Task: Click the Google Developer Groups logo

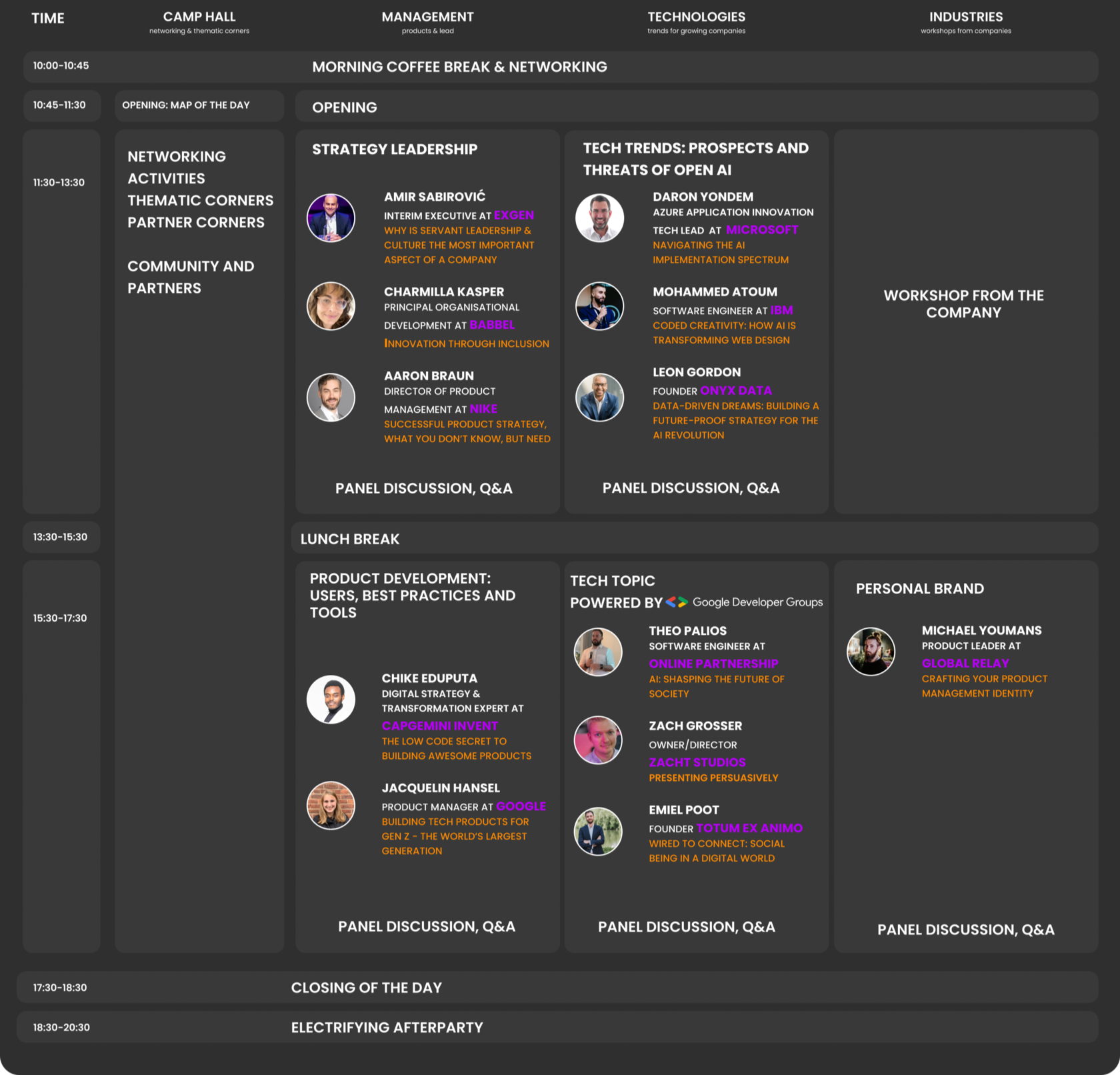Action: 744,602
